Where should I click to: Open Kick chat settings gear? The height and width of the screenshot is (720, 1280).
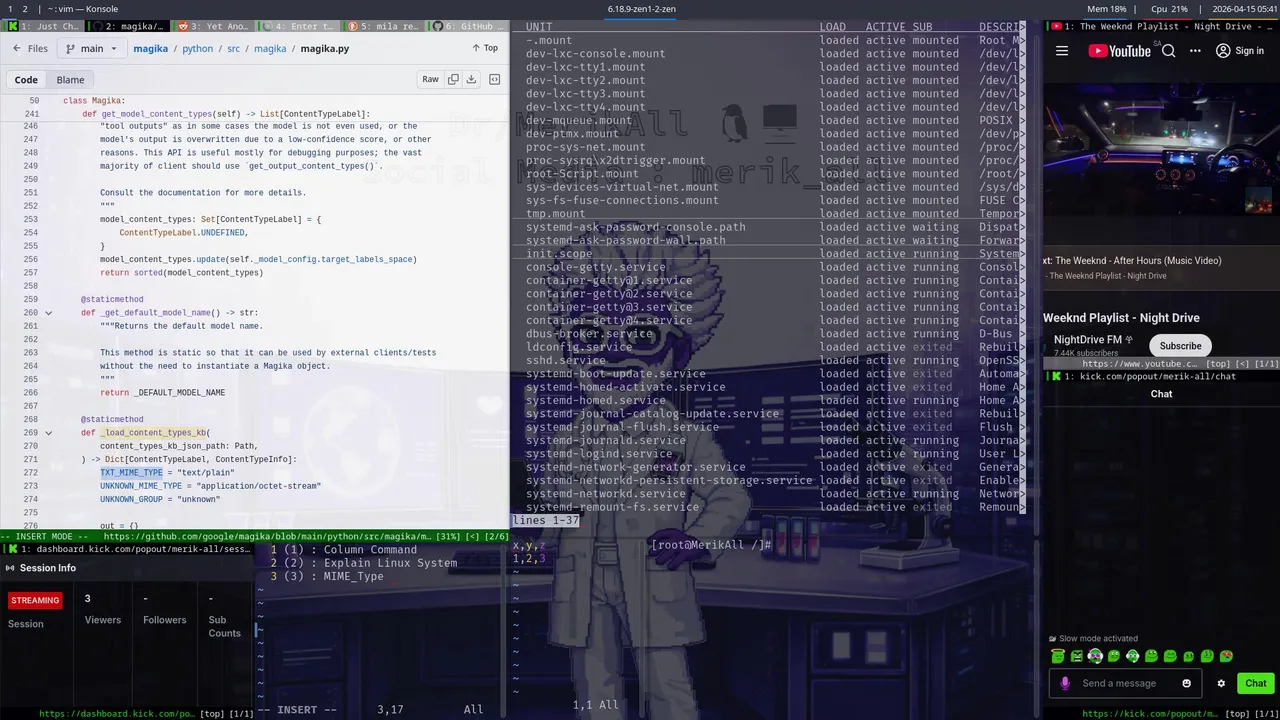point(1221,683)
